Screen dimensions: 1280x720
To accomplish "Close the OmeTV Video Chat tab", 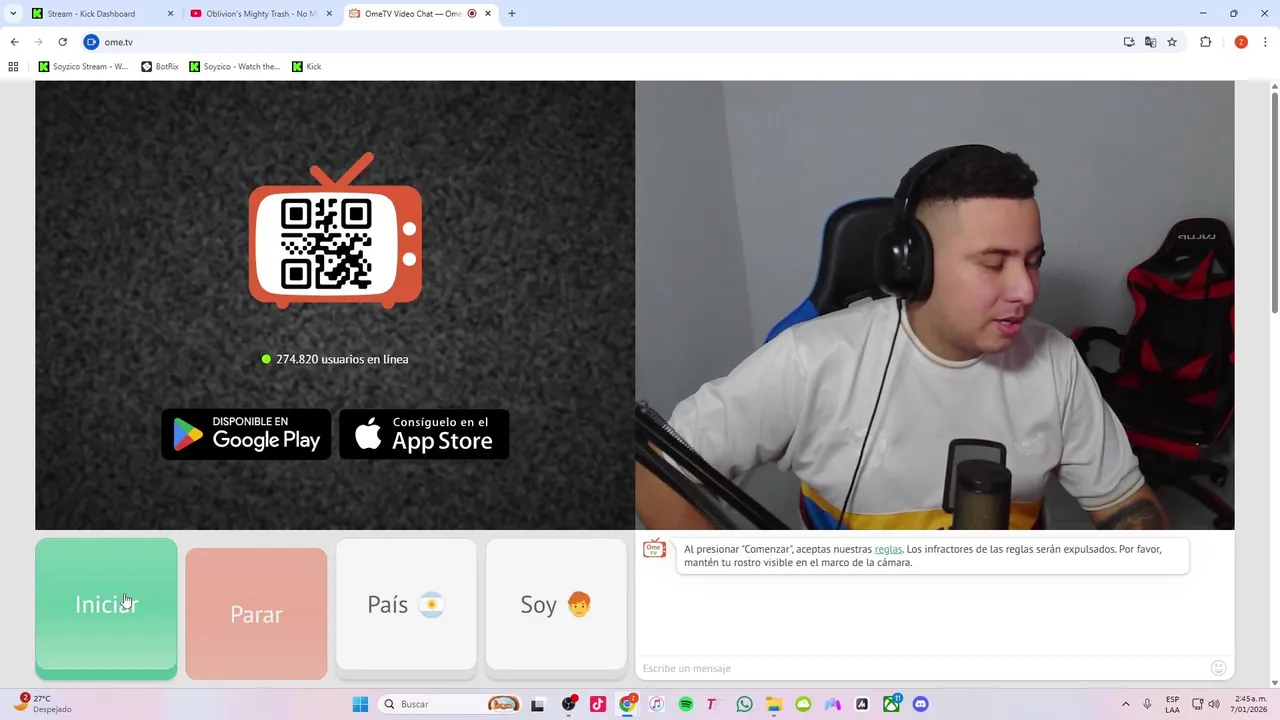I will coord(488,14).
